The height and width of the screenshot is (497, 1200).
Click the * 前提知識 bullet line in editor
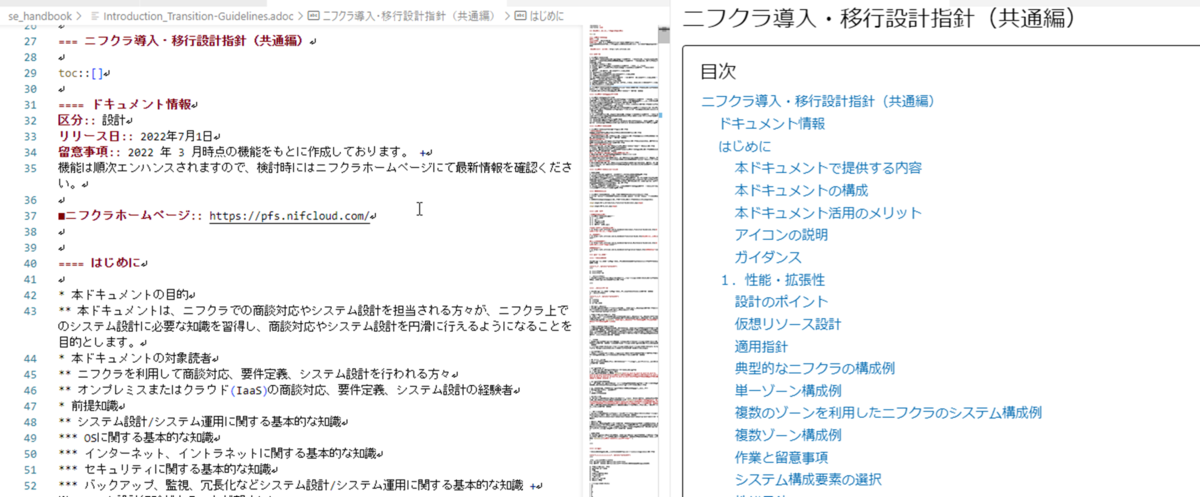coord(87,406)
